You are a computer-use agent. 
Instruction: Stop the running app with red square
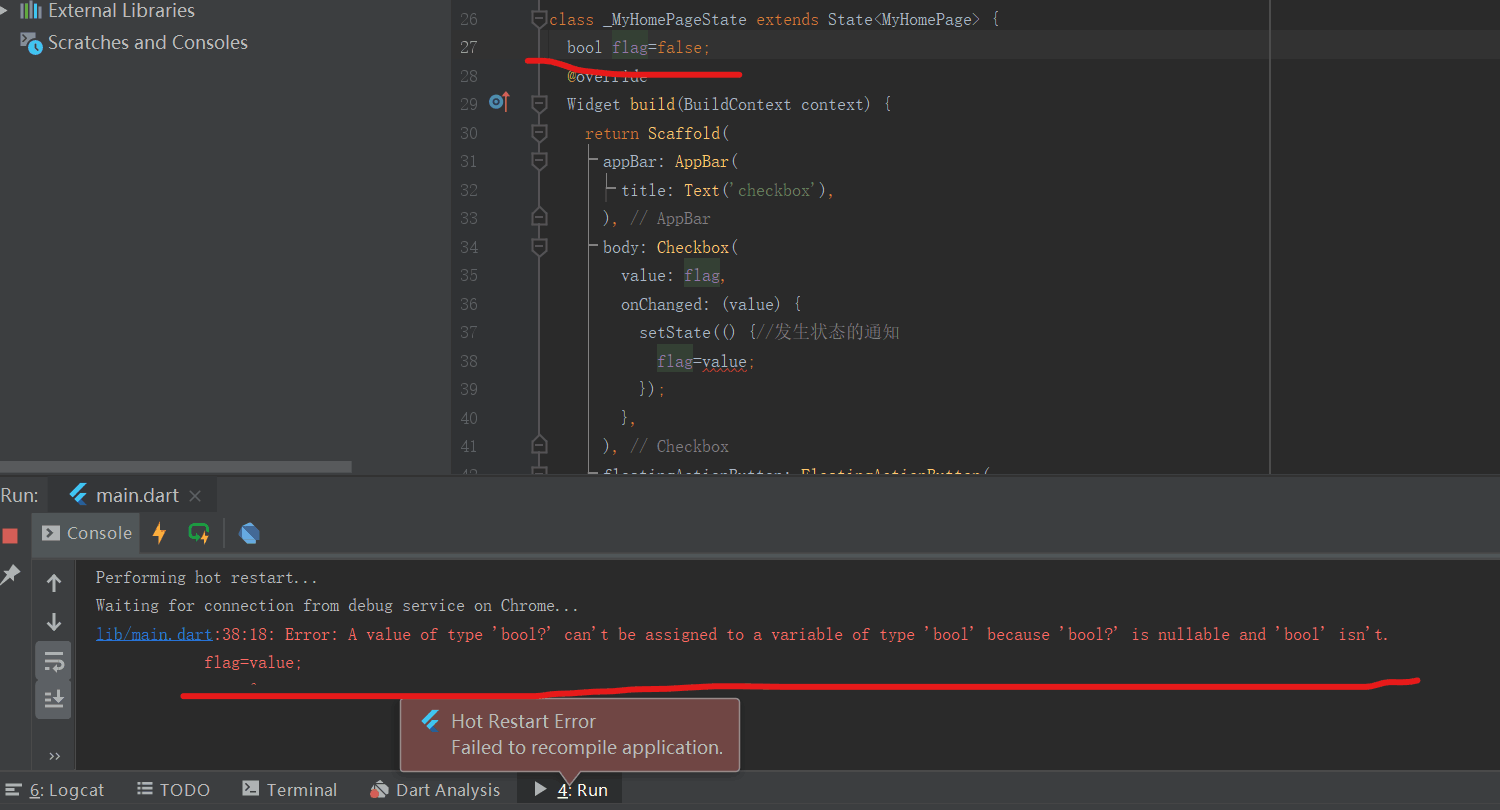point(11,535)
